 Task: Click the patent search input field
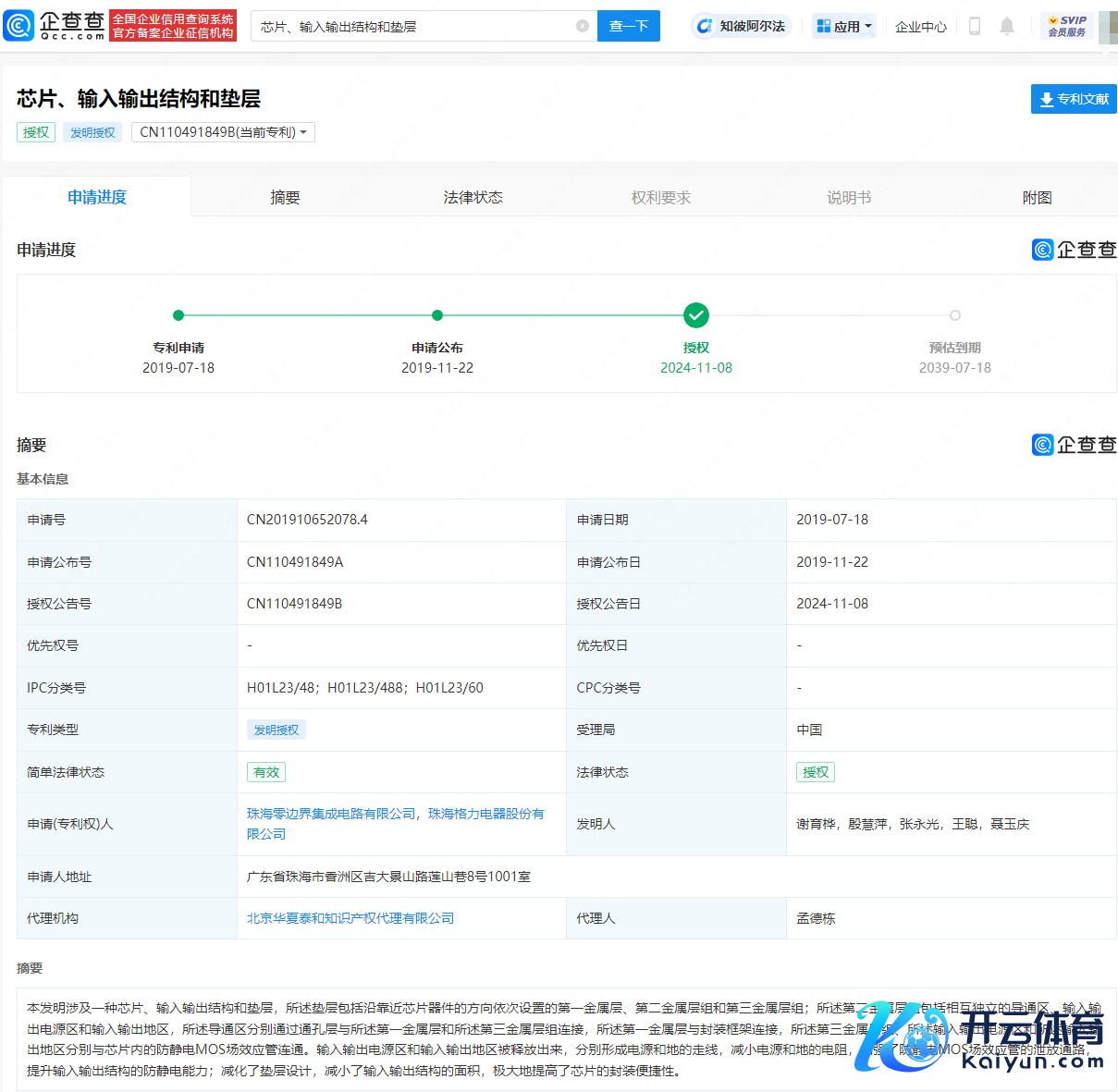point(416,26)
